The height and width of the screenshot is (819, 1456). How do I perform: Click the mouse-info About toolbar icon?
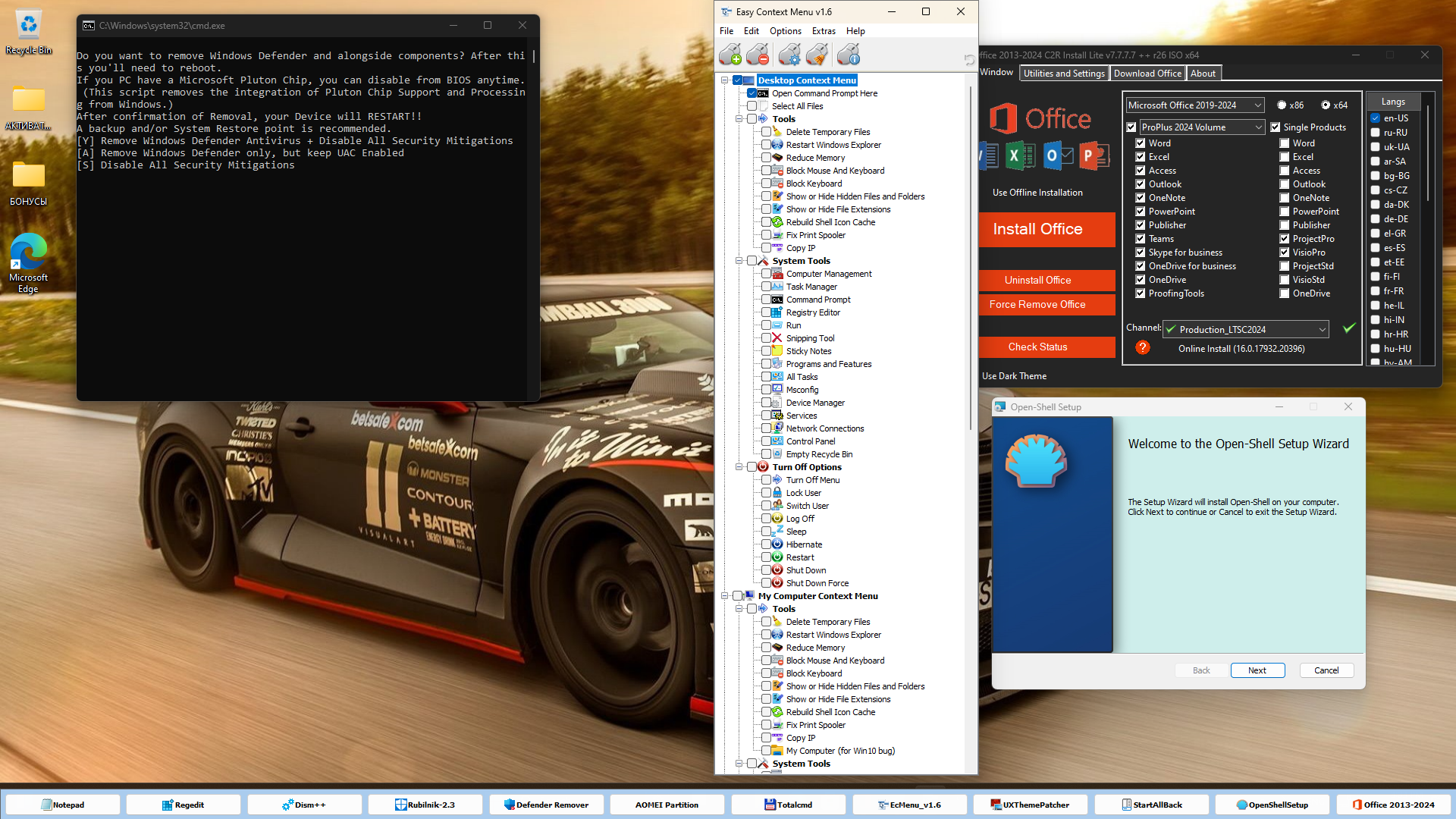click(x=849, y=55)
